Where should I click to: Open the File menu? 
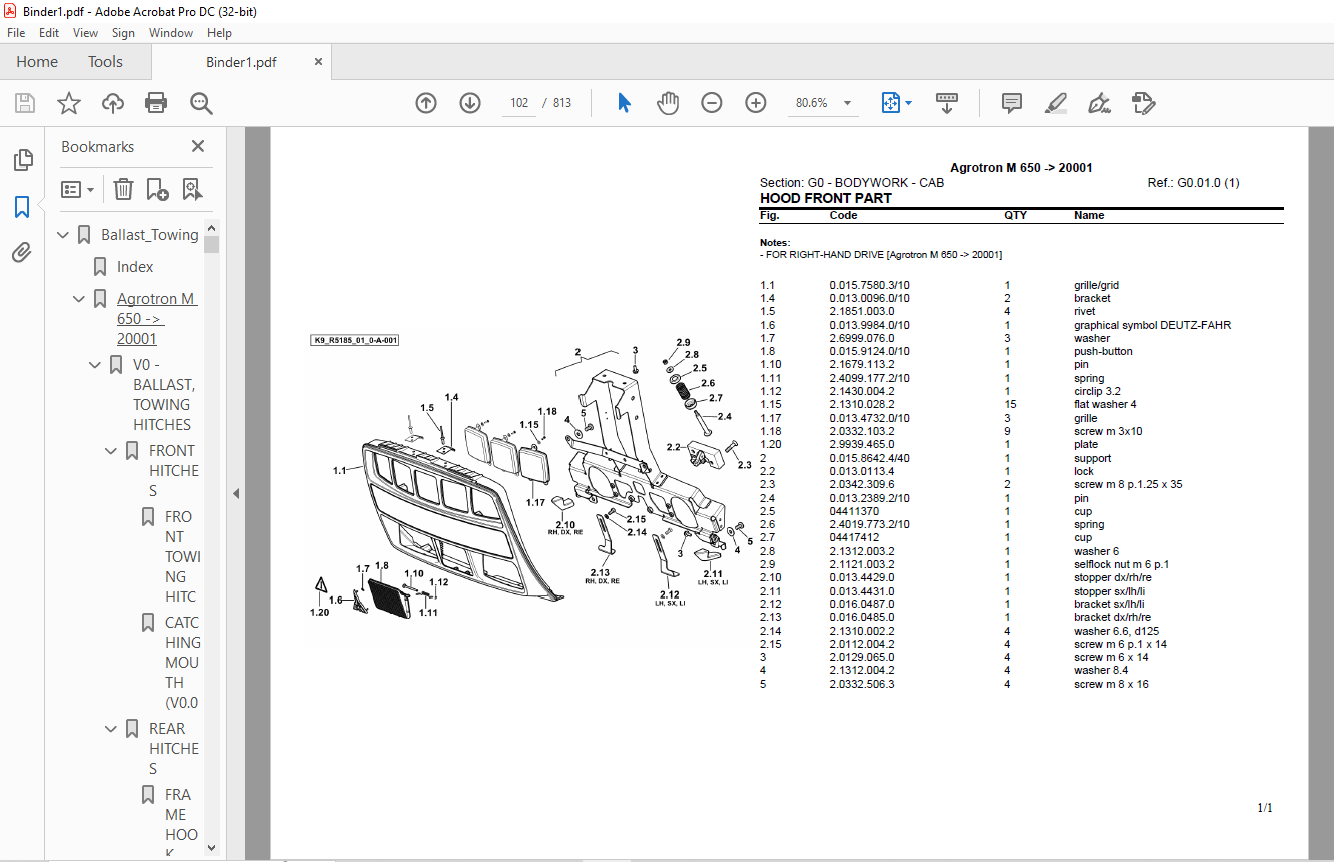[x=16, y=33]
